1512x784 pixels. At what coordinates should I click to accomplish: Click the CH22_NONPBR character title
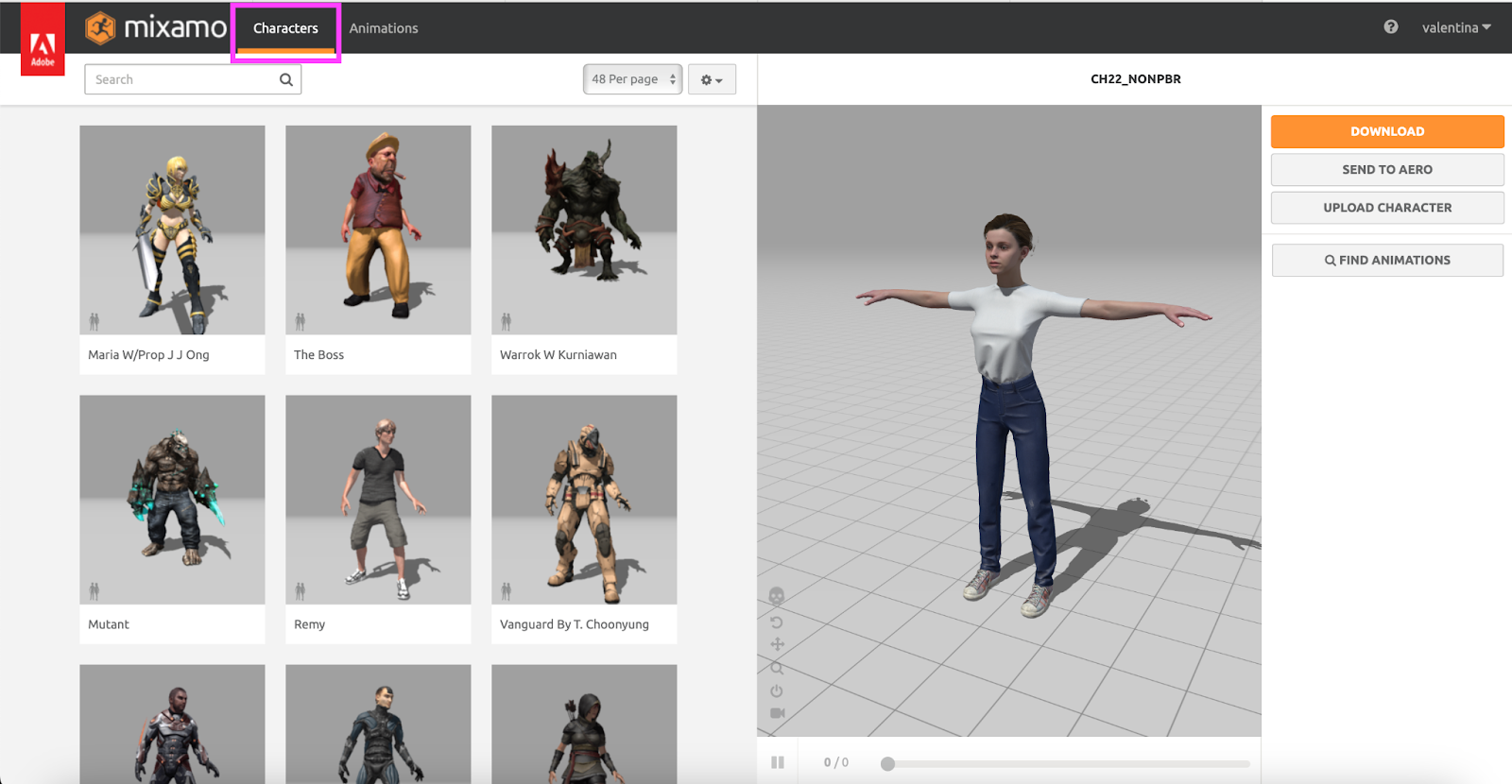[1136, 79]
